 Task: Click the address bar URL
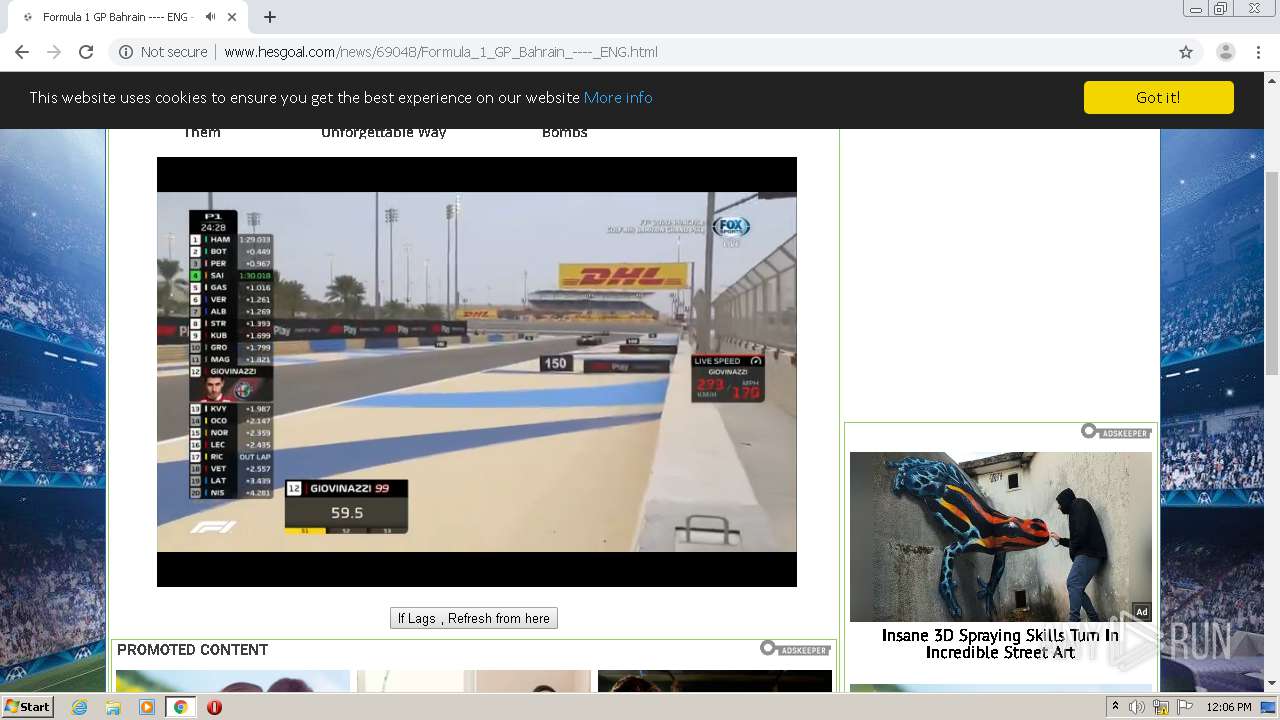(441, 52)
